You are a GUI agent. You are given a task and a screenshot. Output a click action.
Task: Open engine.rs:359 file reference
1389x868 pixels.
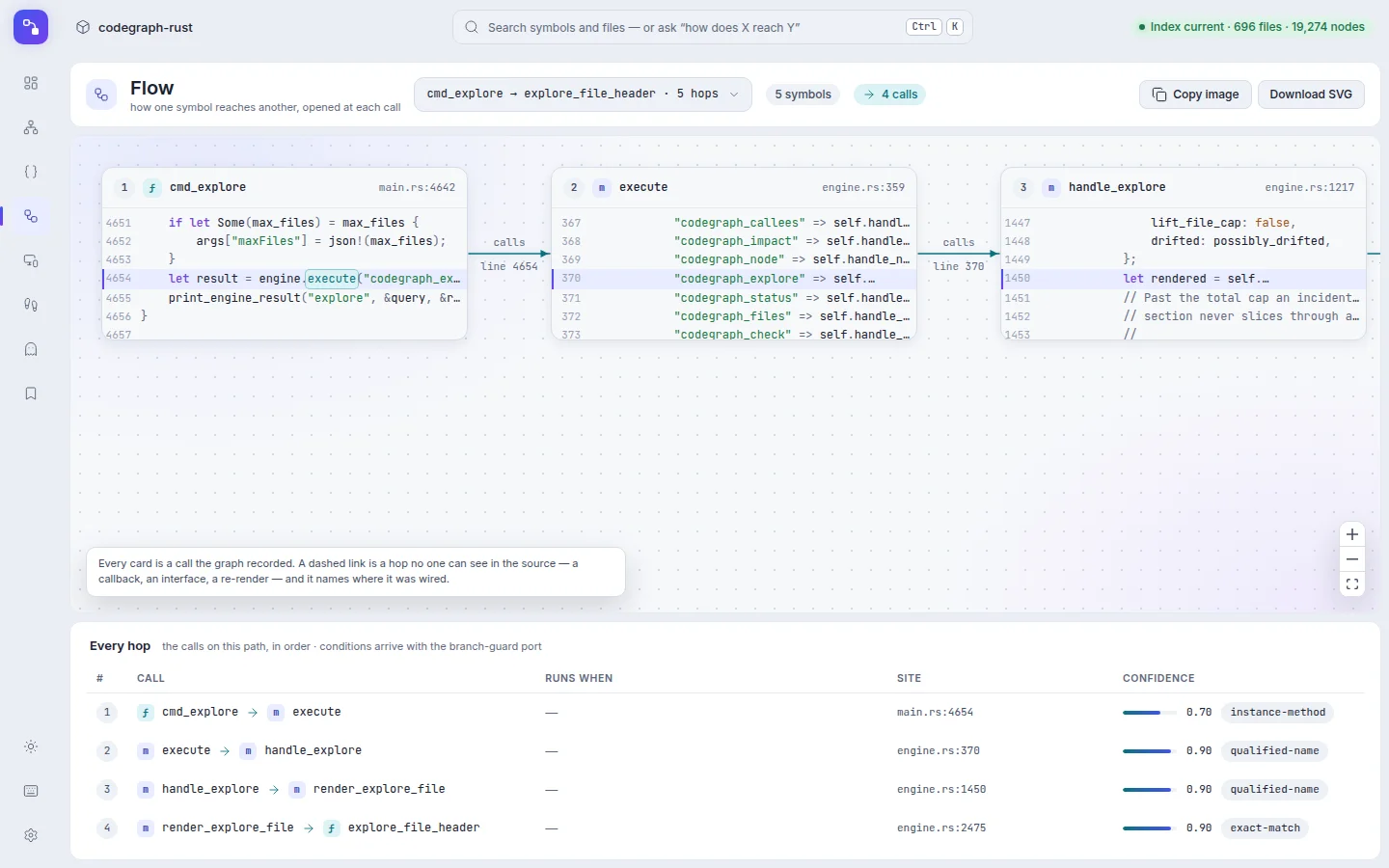point(863,187)
